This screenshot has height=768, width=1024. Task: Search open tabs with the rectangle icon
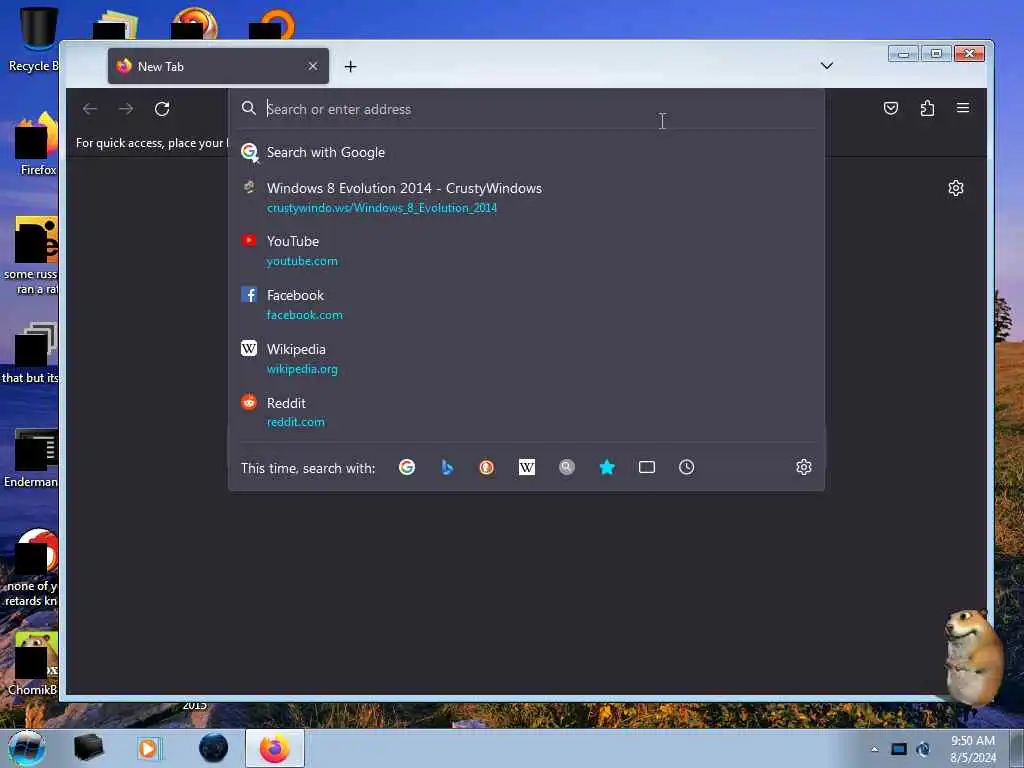[647, 467]
